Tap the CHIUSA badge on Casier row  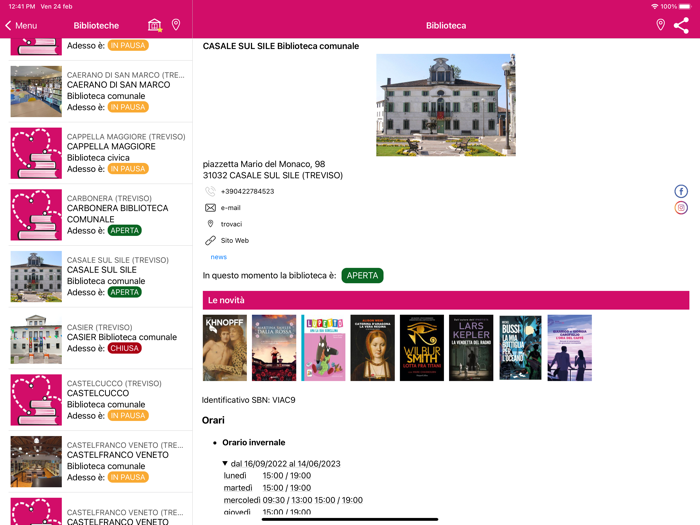point(125,348)
